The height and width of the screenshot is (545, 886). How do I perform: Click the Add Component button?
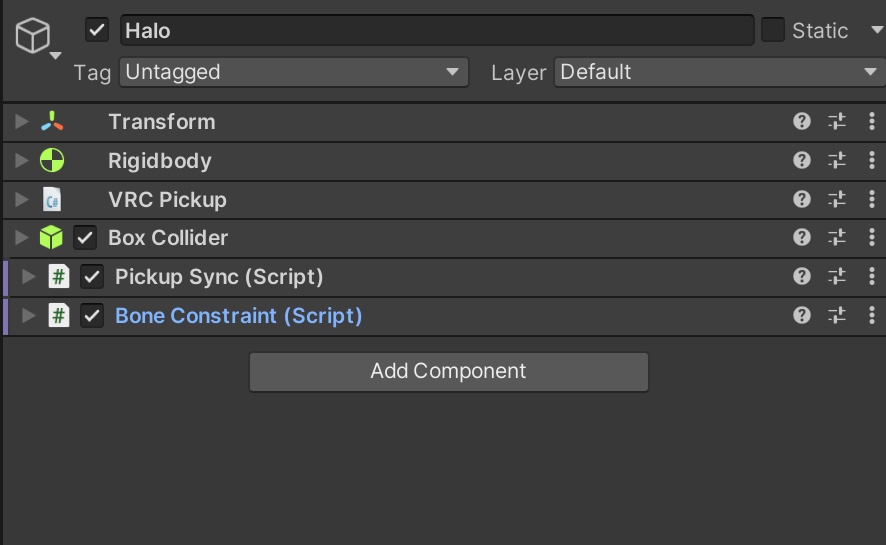[x=448, y=371]
